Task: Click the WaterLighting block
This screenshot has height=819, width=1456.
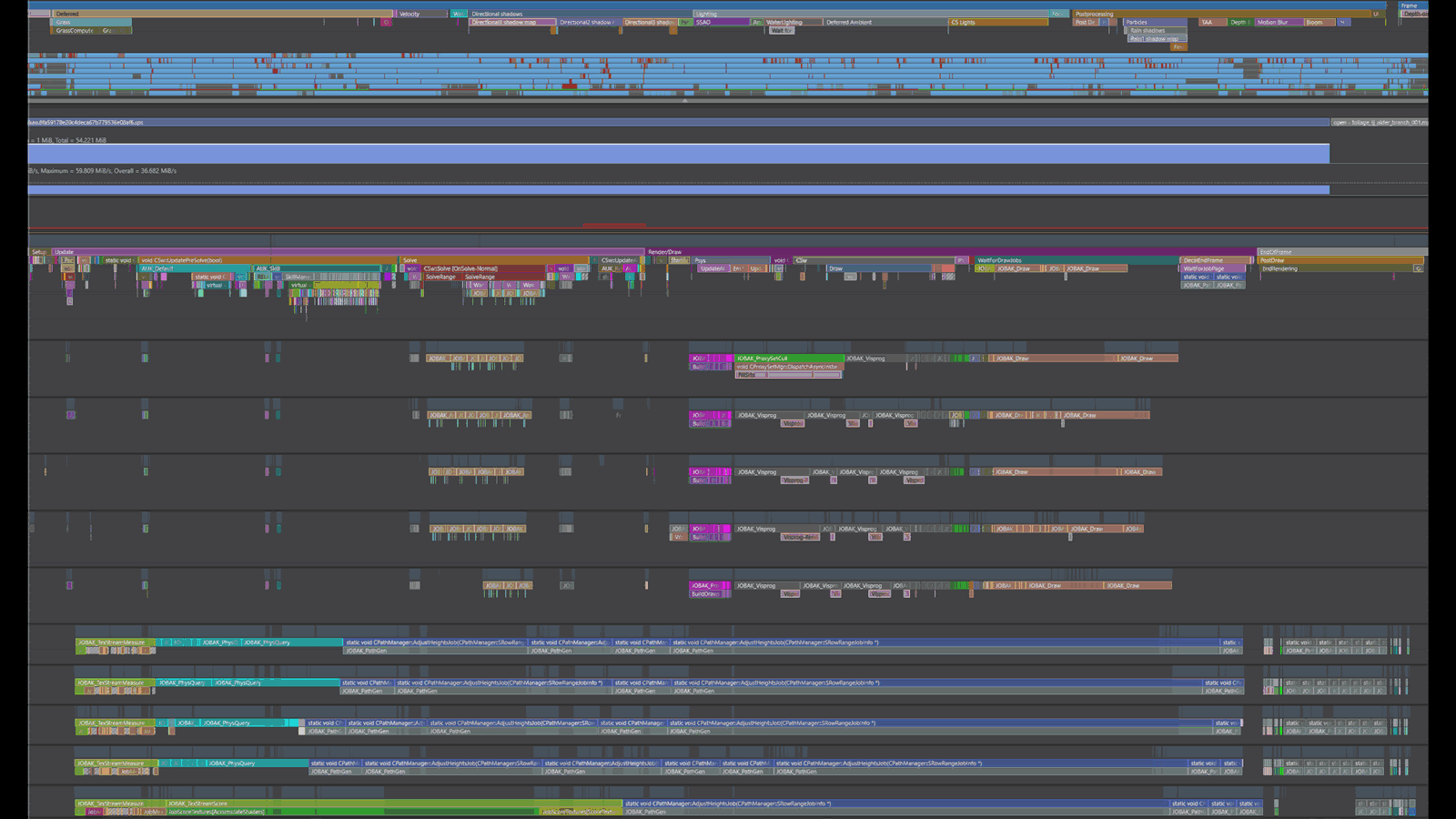Action: [x=792, y=22]
